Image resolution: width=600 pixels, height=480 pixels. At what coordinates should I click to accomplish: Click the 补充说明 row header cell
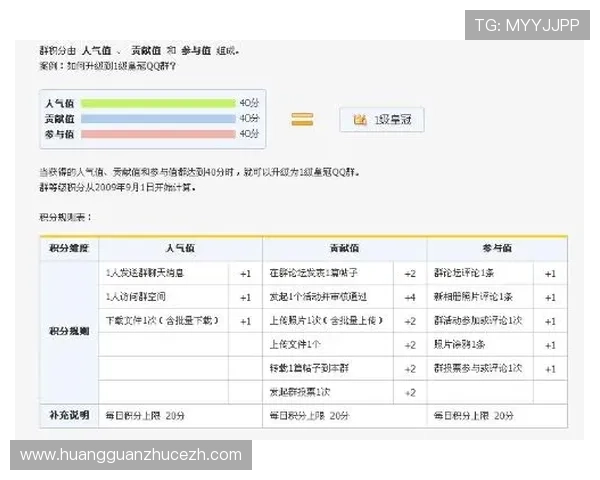(69, 415)
